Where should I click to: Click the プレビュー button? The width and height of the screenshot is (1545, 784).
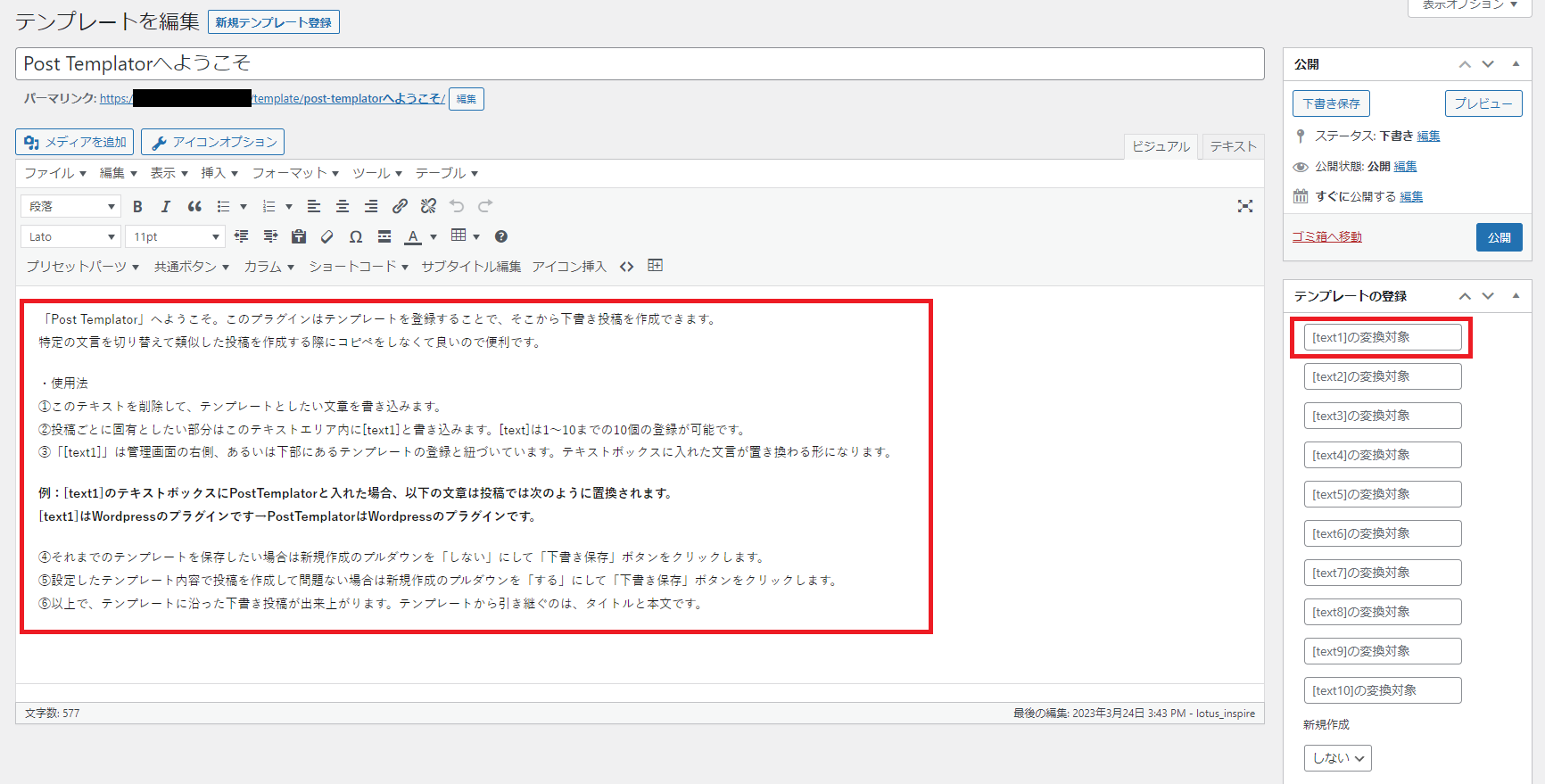(x=1483, y=103)
